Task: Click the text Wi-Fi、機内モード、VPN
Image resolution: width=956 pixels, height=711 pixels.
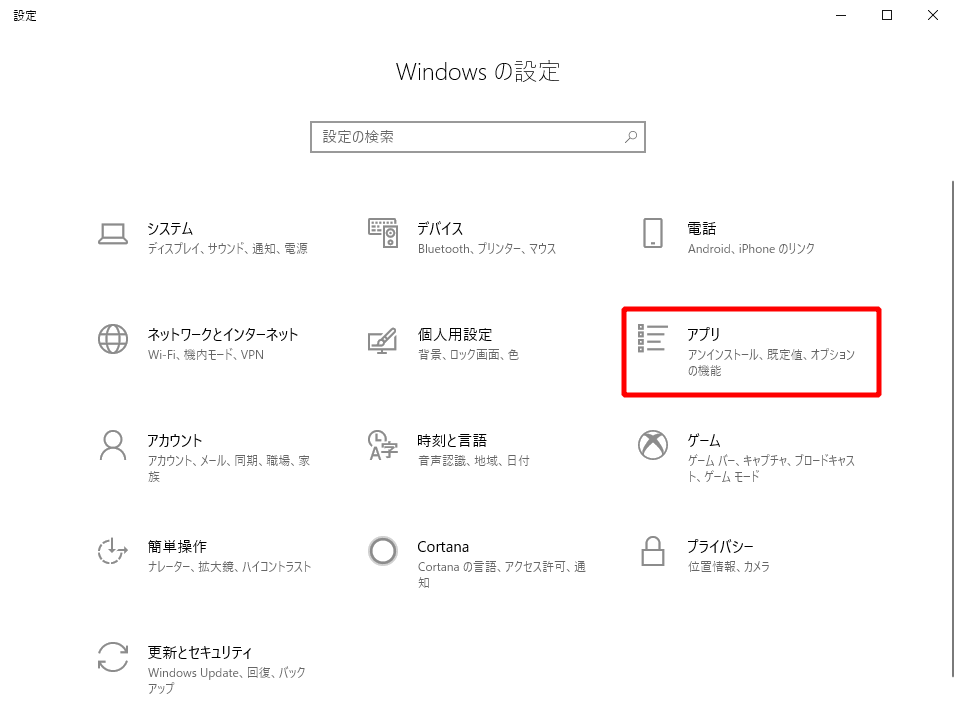Action: 205,355
